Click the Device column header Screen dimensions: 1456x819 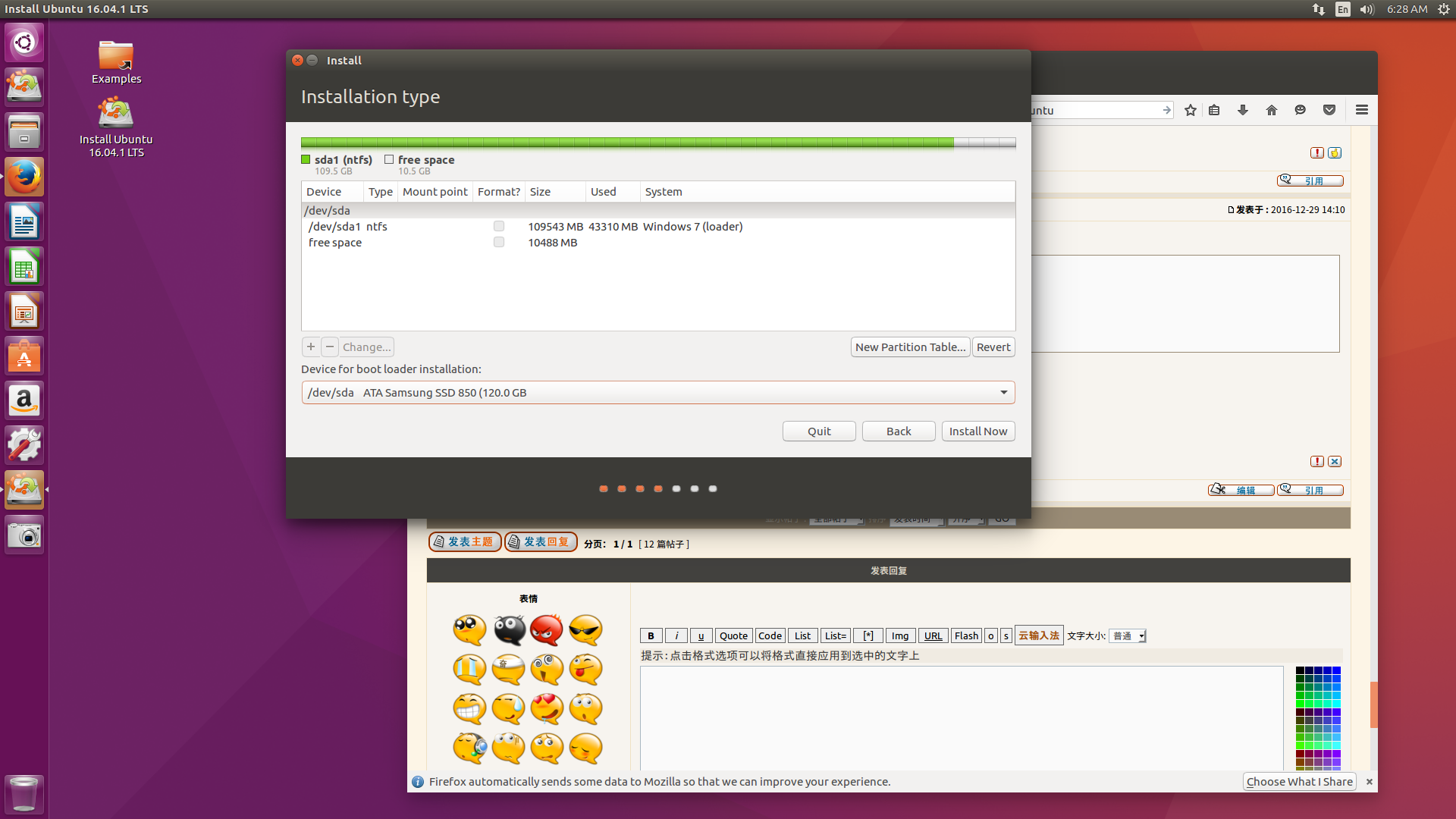tap(332, 191)
